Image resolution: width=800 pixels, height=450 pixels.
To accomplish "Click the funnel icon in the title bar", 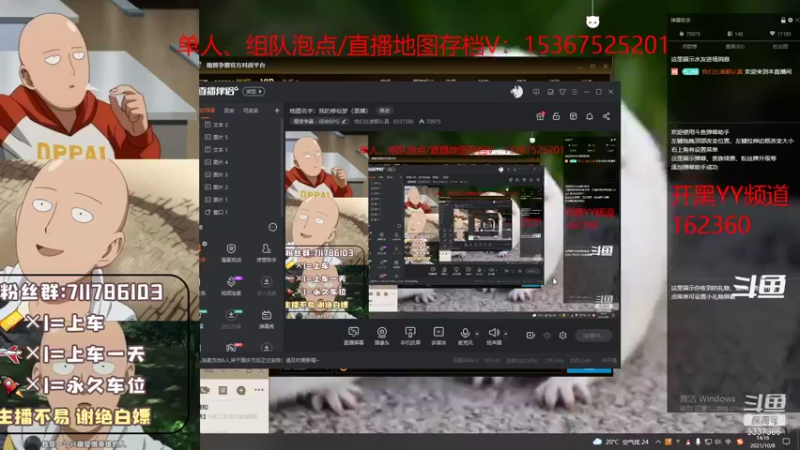I will [x=562, y=92].
